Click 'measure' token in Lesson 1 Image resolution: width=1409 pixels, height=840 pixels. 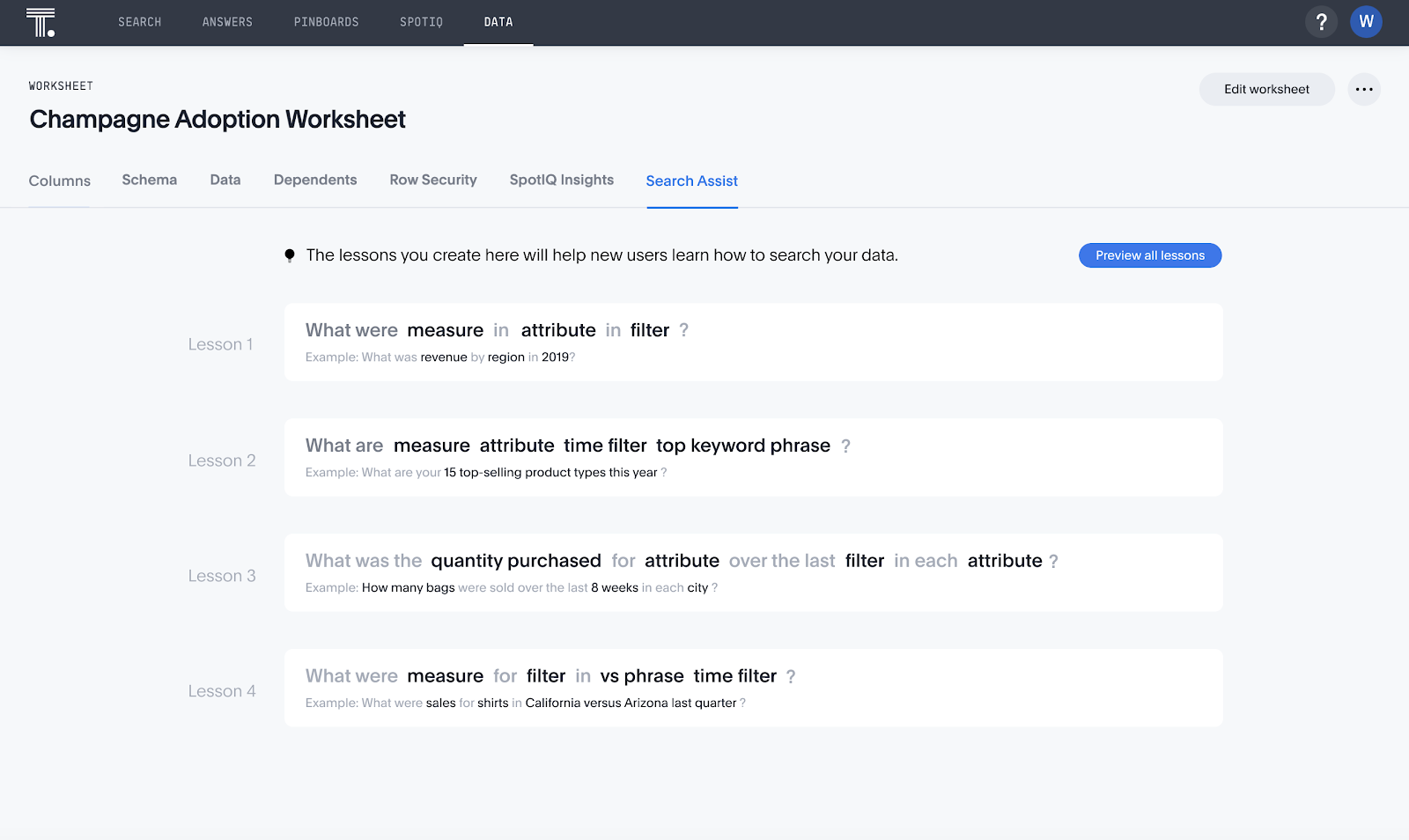click(x=446, y=330)
